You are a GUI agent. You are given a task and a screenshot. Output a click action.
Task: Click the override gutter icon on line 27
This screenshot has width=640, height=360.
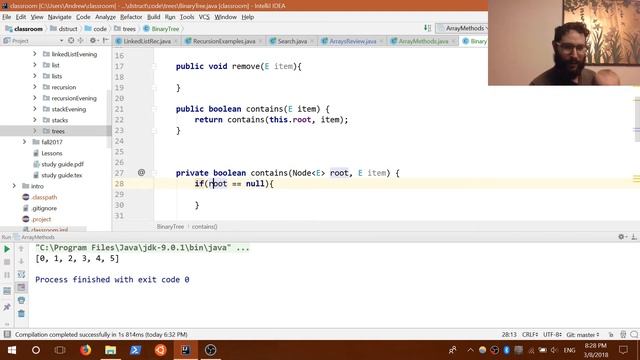point(141,173)
